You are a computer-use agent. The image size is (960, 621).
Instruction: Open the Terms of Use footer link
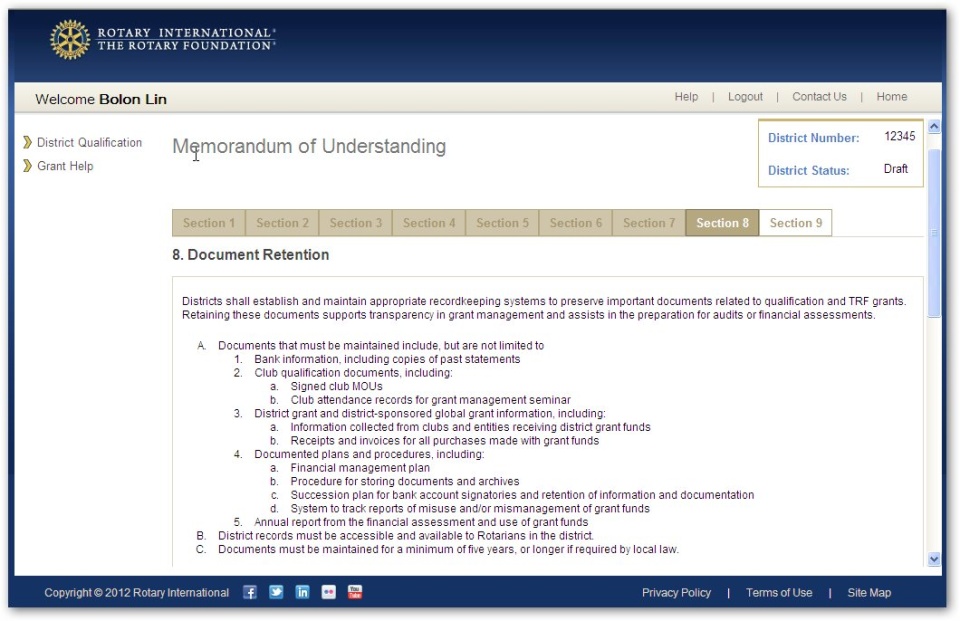[x=779, y=593]
